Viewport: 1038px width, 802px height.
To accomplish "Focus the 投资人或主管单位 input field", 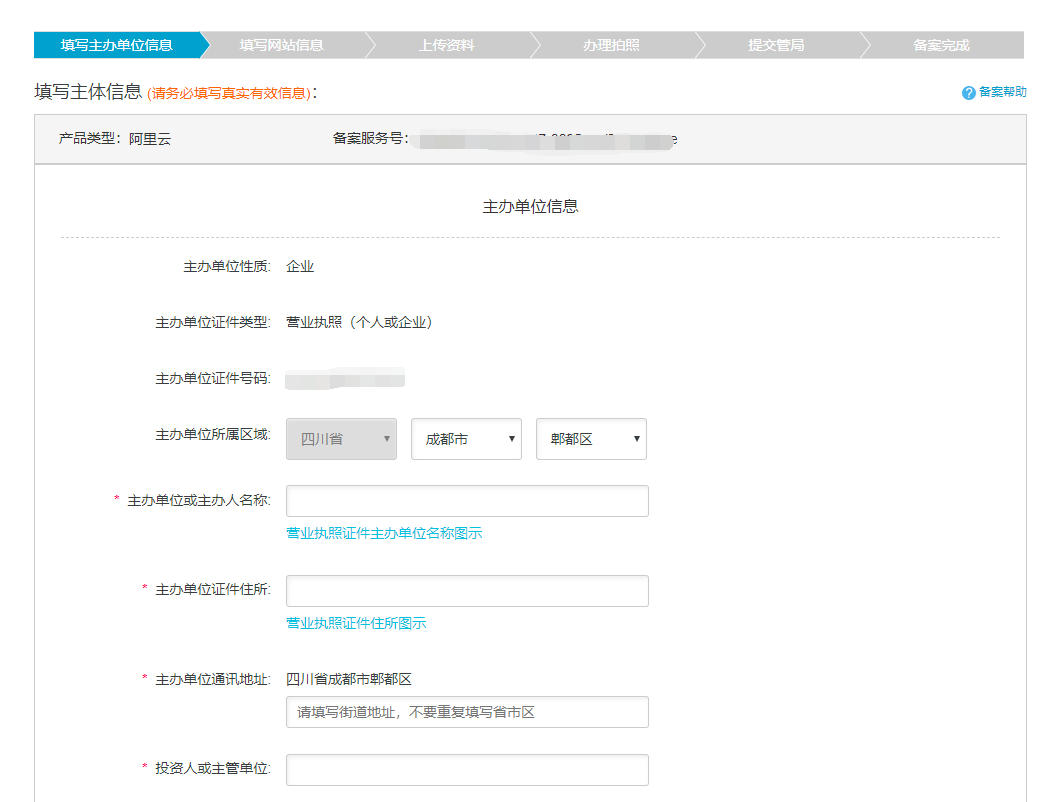I will [467, 770].
